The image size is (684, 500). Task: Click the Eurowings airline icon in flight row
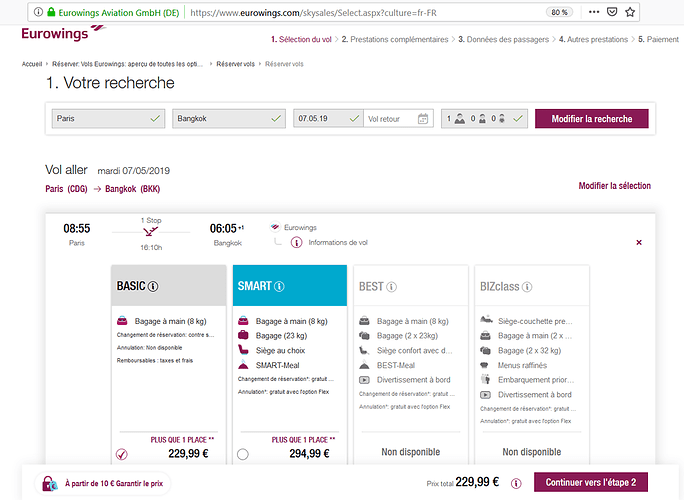[x=275, y=227]
